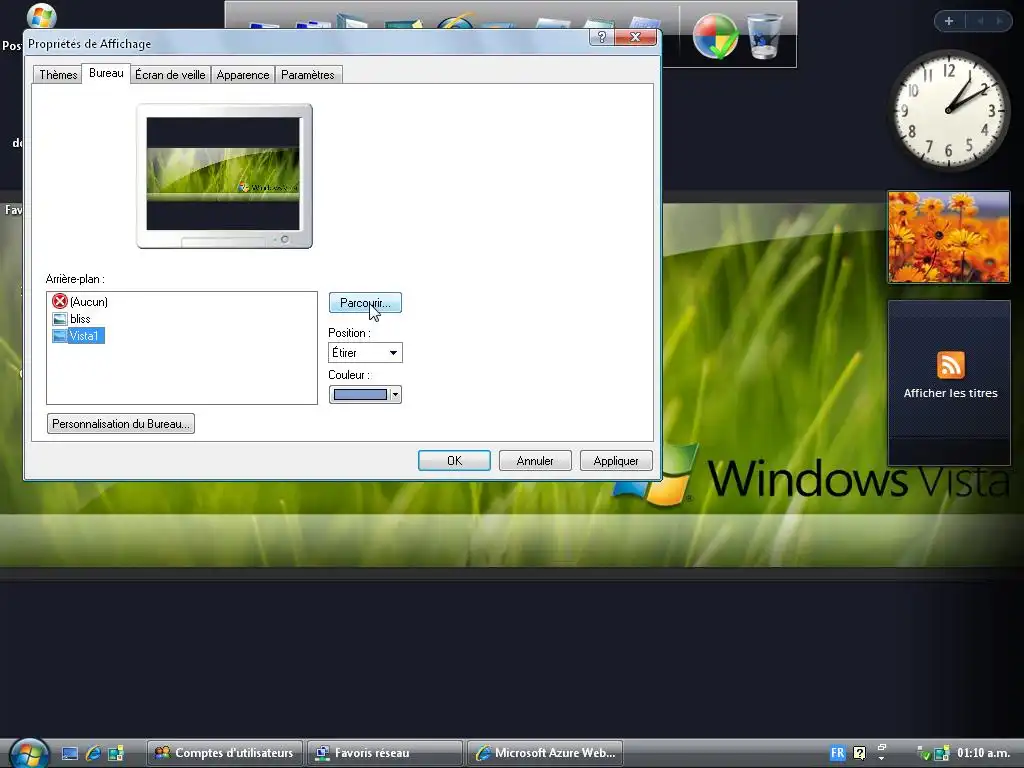Click the picture icon beside bliss
Image resolution: width=1024 pixels, height=768 pixels.
click(x=60, y=319)
